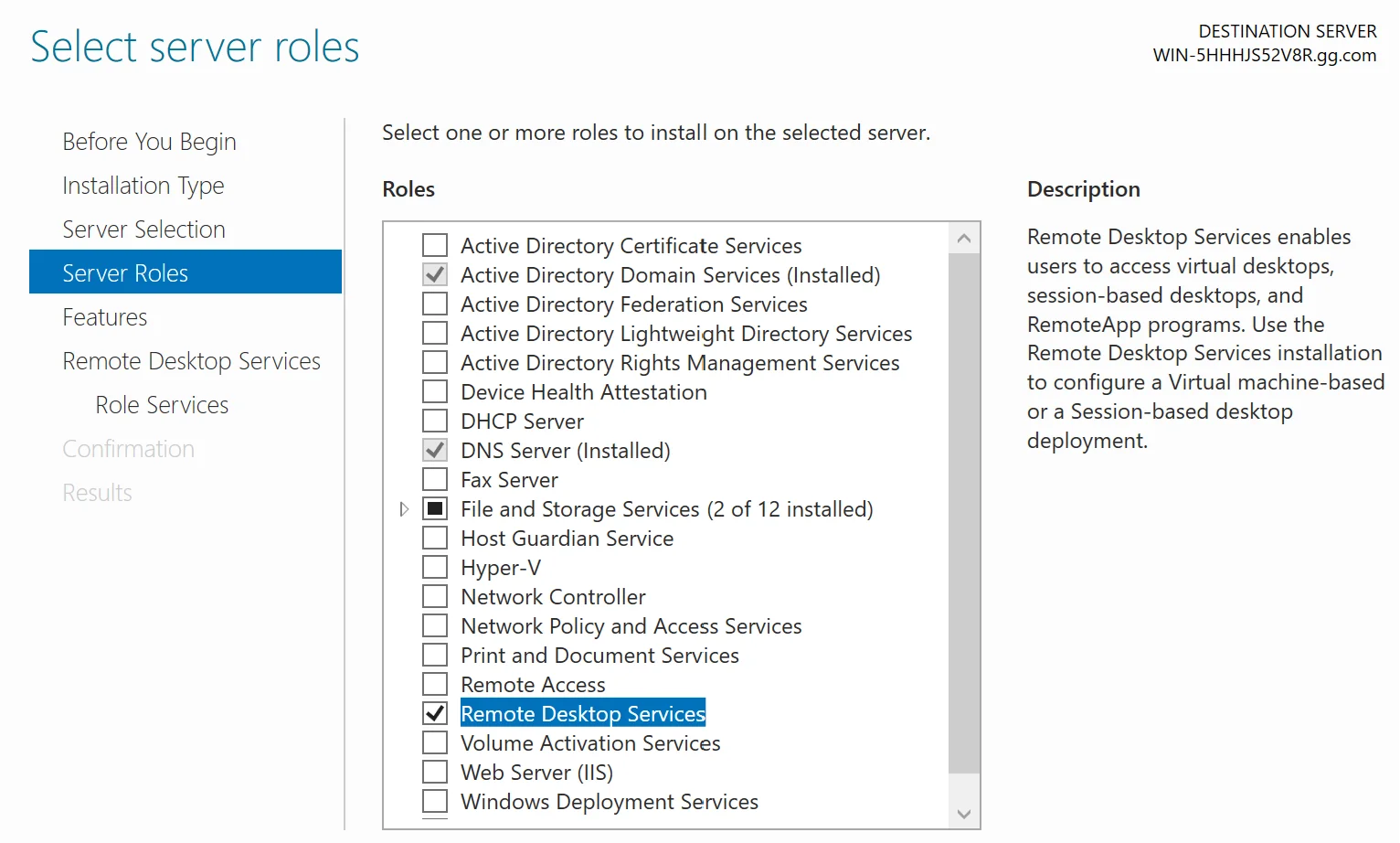The width and height of the screenshot is (1400, 843).
Task: Go to the Before You Begin step
Action: [x=149, y=142]
